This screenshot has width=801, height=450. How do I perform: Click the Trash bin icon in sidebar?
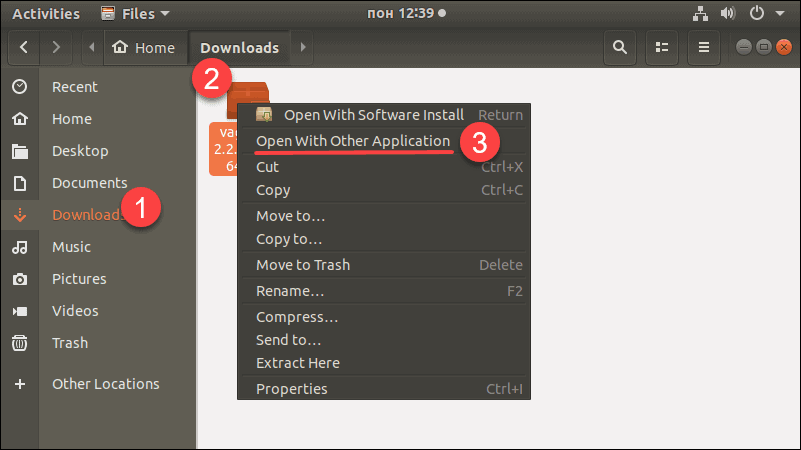tap(19, 343)
